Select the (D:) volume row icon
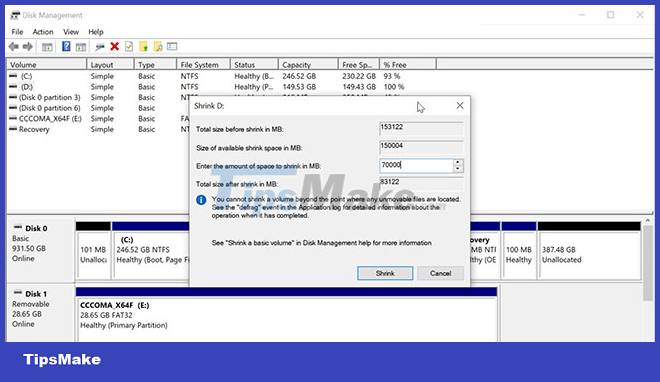This screenshot has width=660, height=382. coord(13,86)
